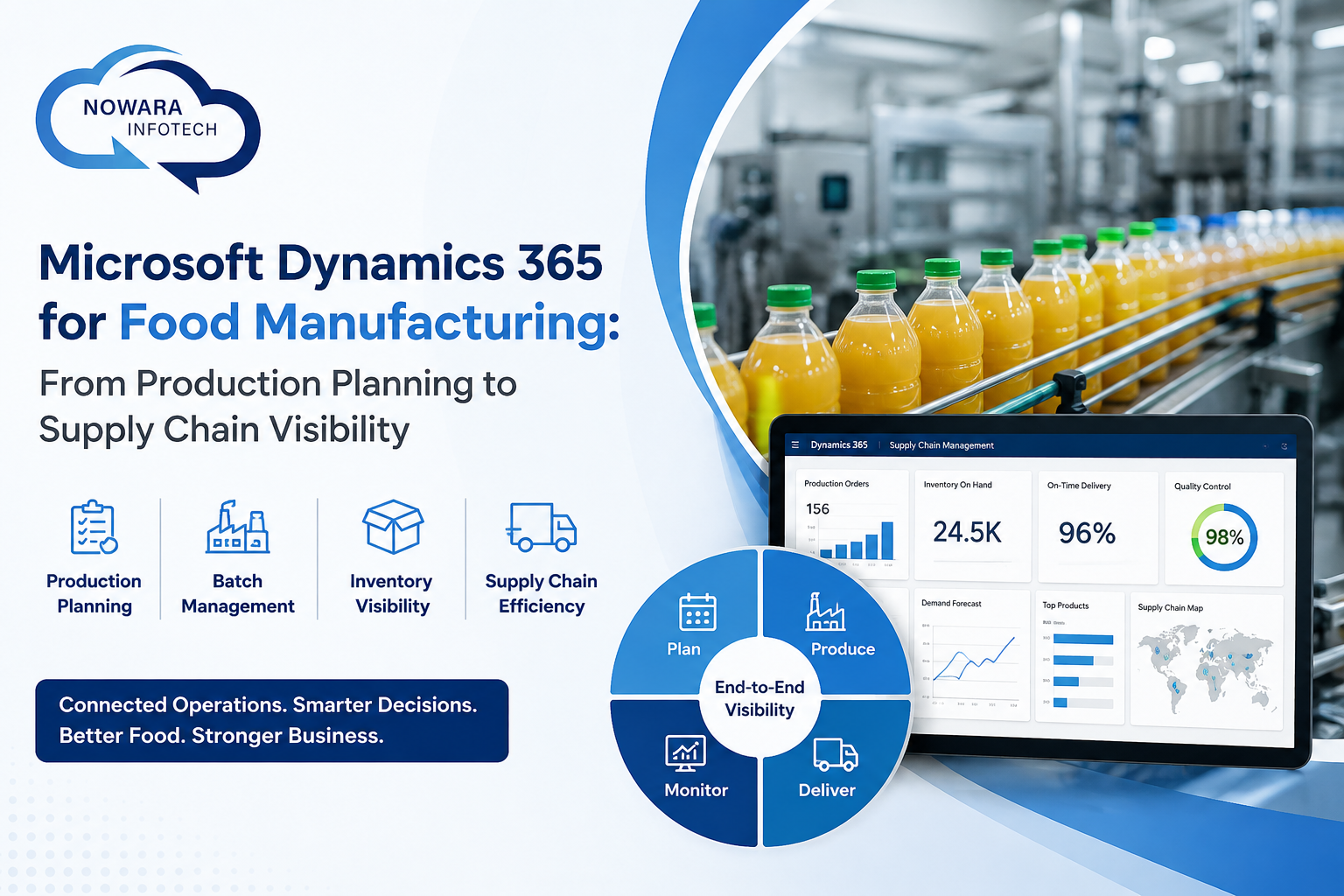Select the Inventory Visibility box icon
This screenshot has height=896, width=1344.
pyautogui.click(x=393, y=527)
